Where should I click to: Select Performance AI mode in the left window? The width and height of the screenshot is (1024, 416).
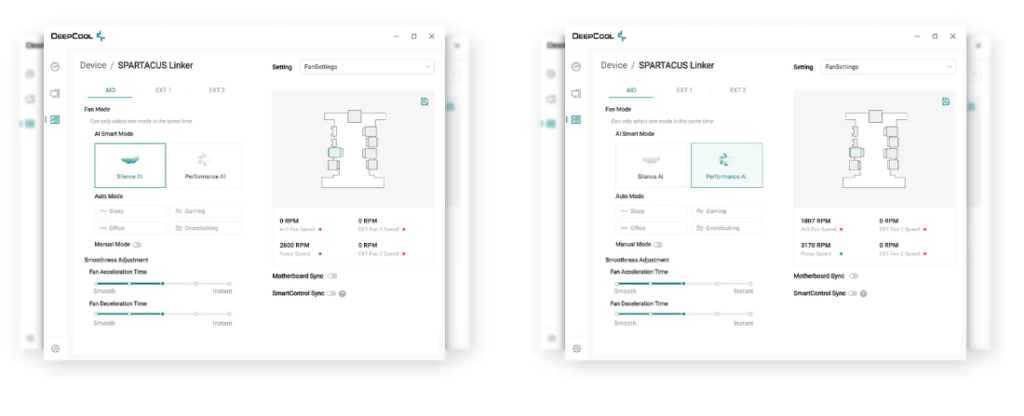(x=205, y=165)
